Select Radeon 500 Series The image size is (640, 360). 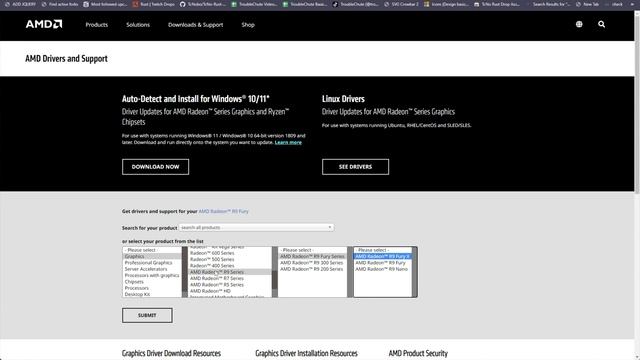coord(229,259)
